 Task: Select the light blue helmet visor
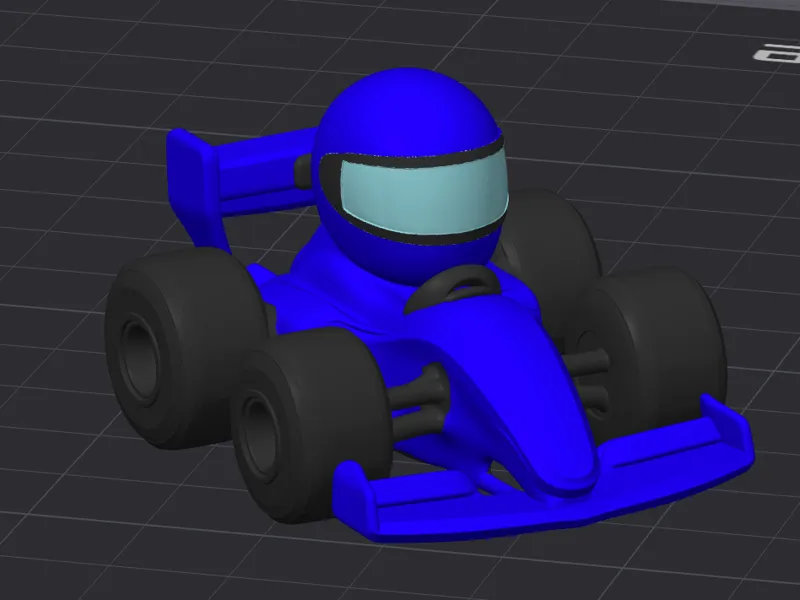423,194
